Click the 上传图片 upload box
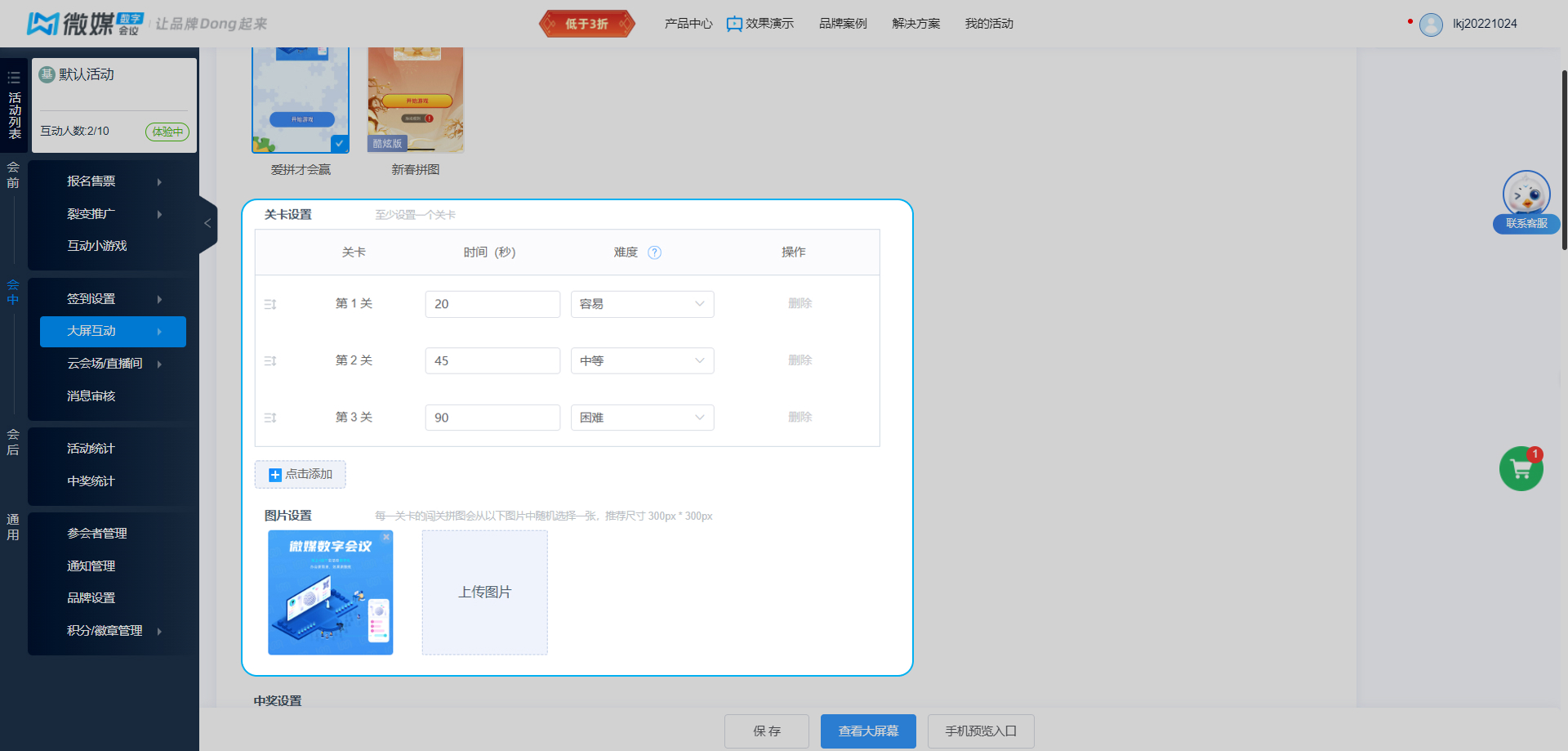This screenshot has height=751, width=1568. point(485,592)
